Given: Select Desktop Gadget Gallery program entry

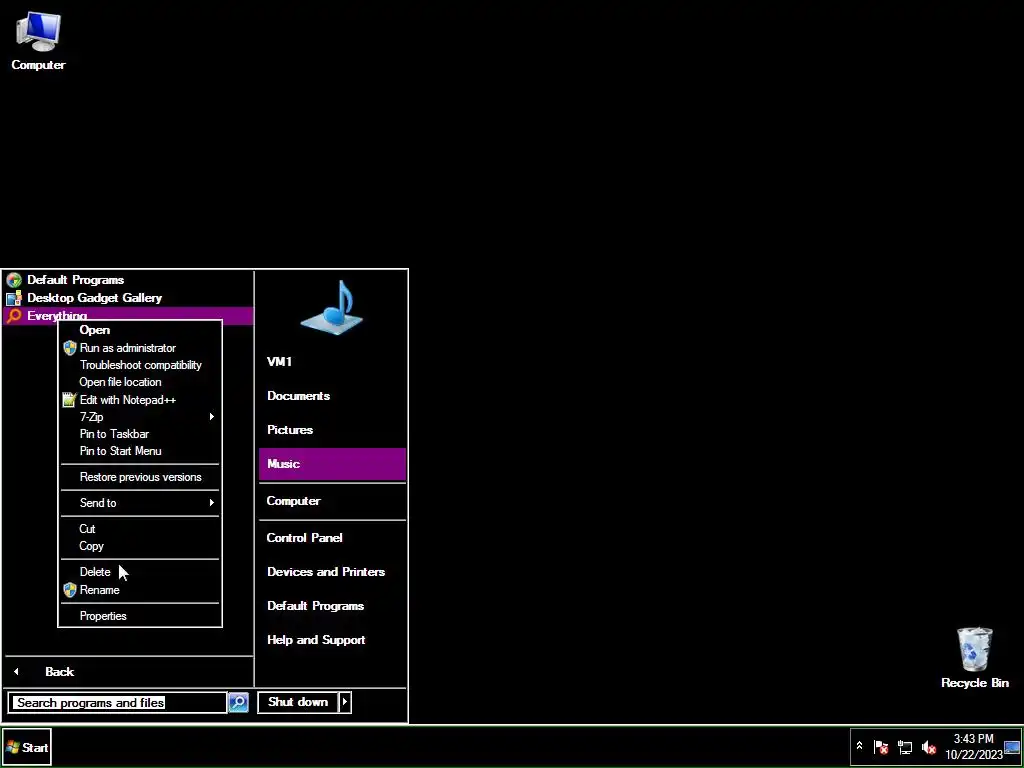Looking at the screenshot, I should pyautogui.click(x=129, y=298).
